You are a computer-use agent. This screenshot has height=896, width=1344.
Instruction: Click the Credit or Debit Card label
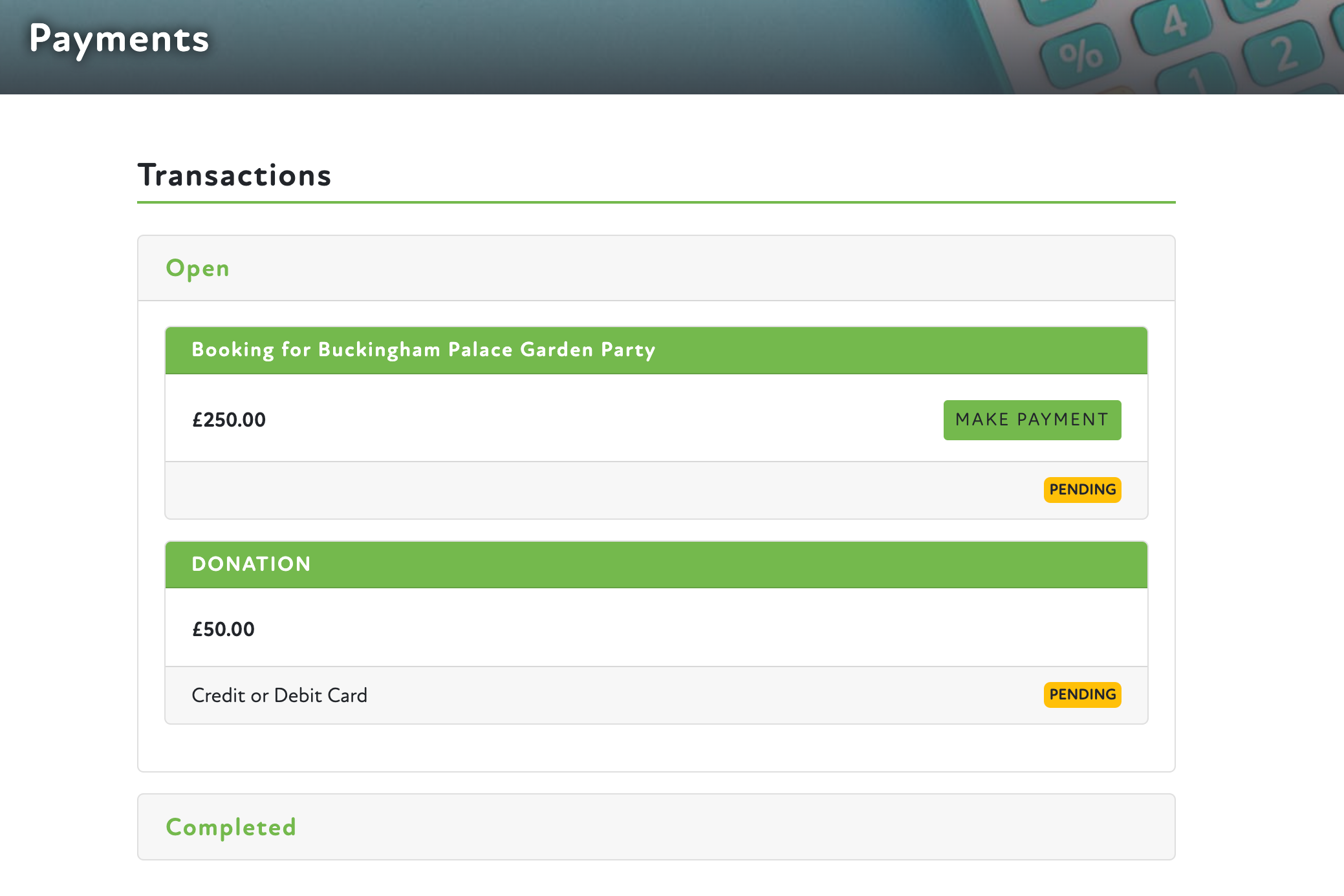279,695
